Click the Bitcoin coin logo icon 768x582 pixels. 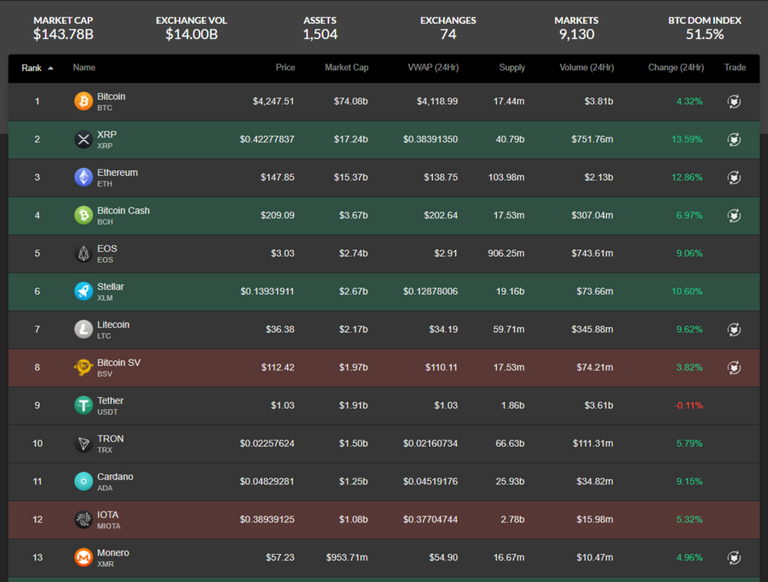pos(83,101)
